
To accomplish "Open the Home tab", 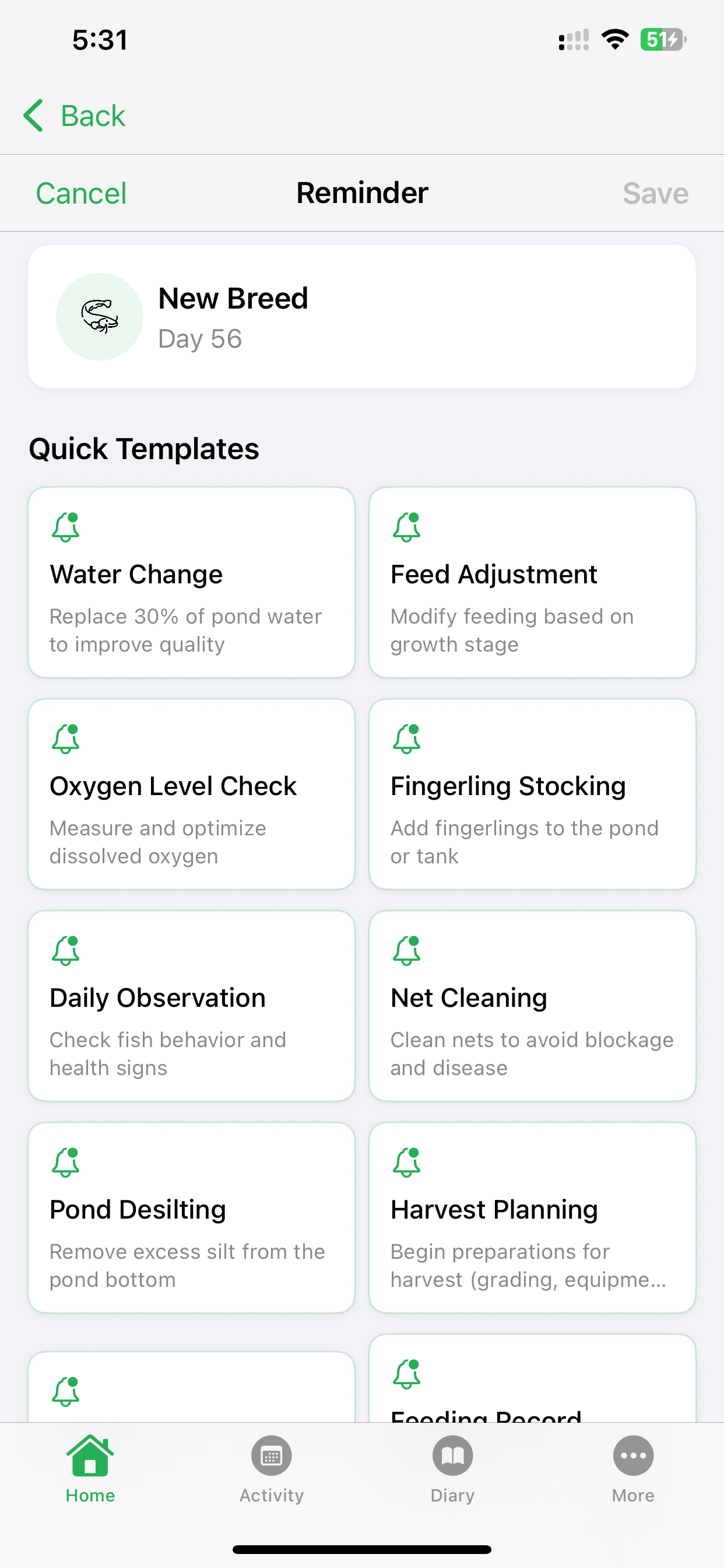I will point(90,1468).
